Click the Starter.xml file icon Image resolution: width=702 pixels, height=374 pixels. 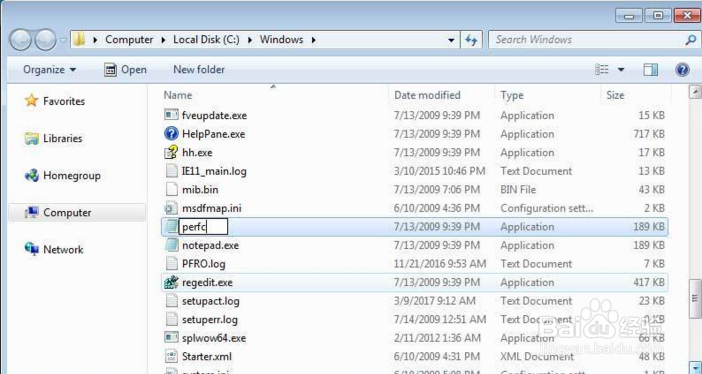coord(171,357)
